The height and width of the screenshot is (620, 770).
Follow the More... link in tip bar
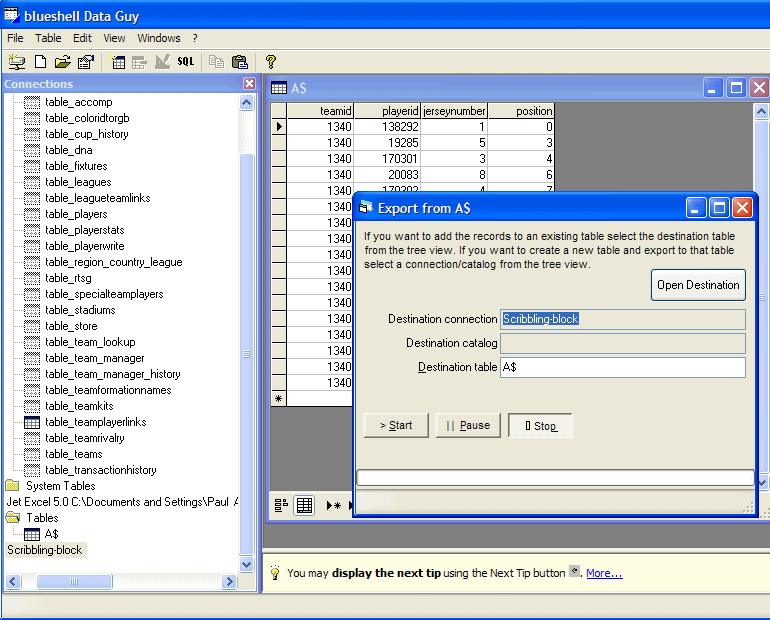(x=604, y=573)
